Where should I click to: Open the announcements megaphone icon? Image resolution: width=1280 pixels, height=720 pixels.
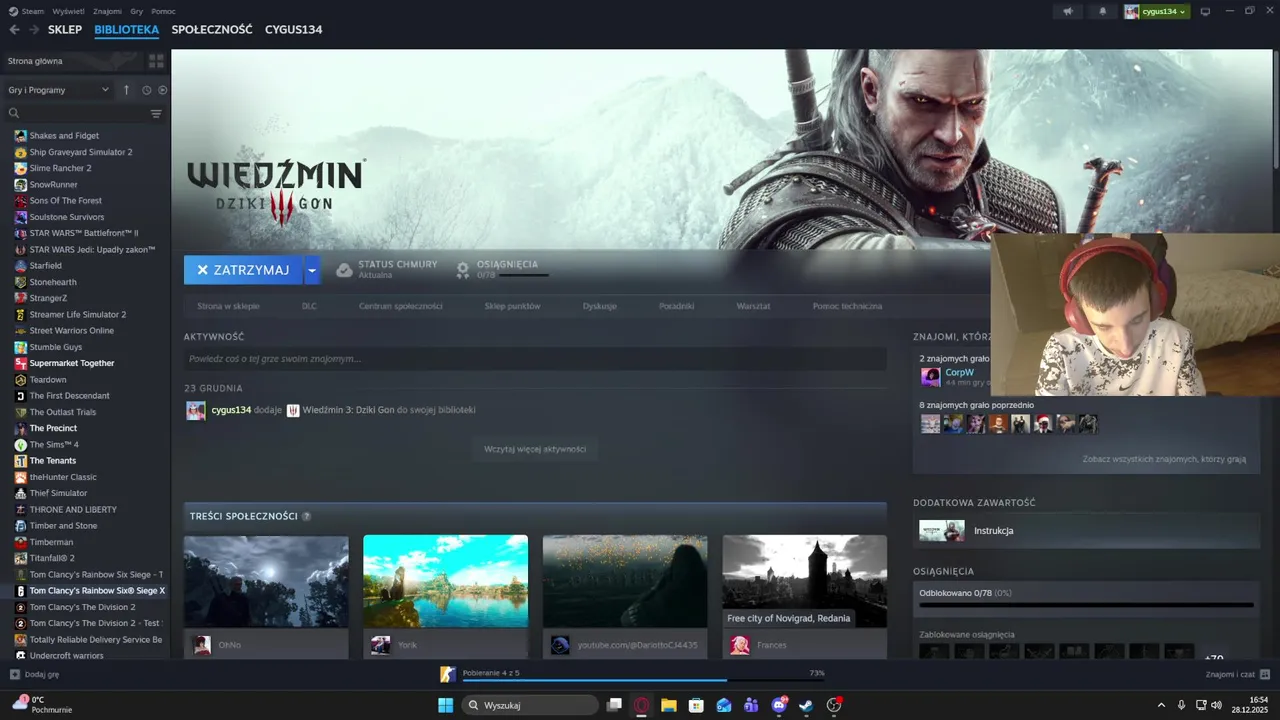1068,11
